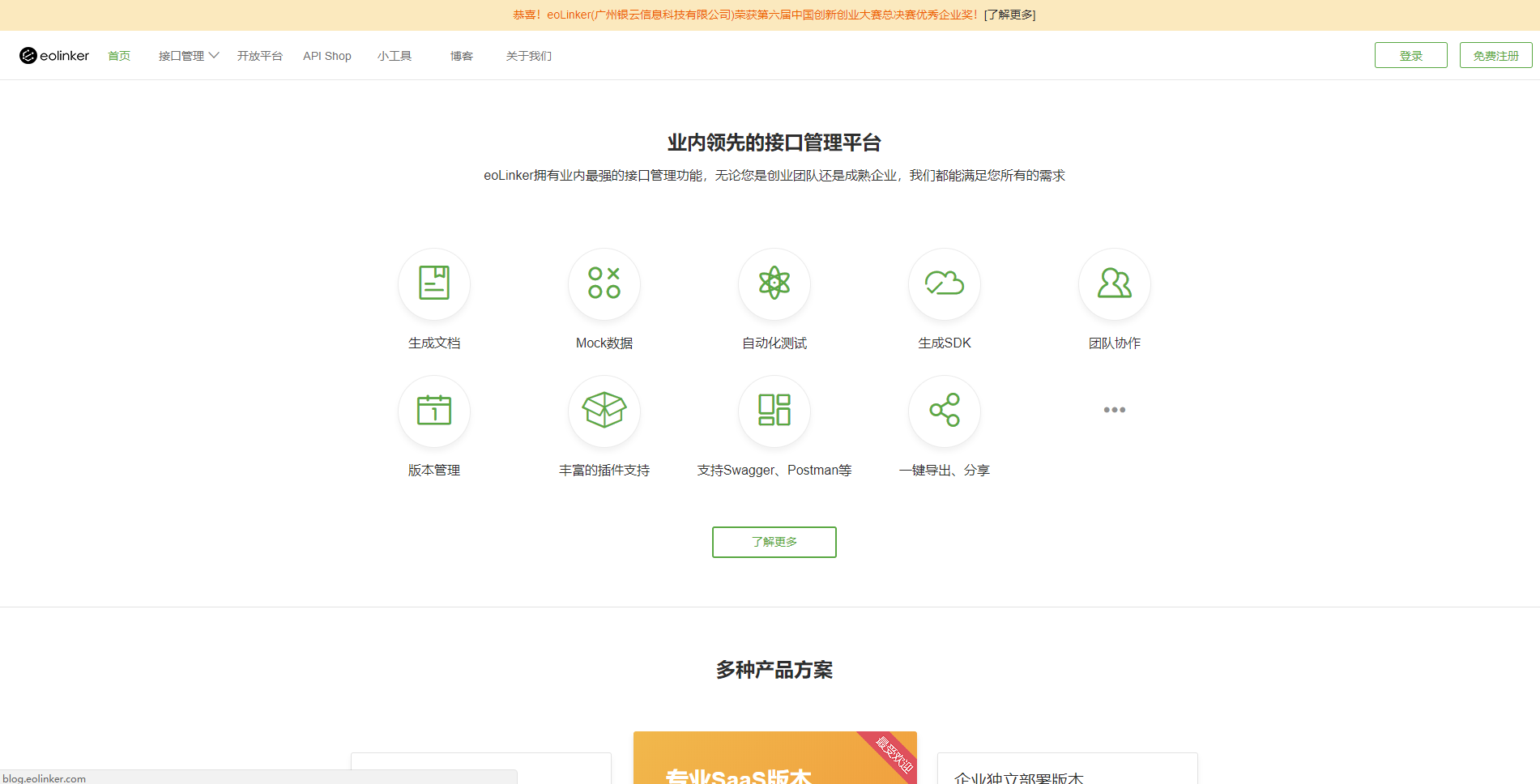This screenshot has height=784, width=1540.
Task: Go to 首页 in the navigation
Action: [x=119, y=56]
